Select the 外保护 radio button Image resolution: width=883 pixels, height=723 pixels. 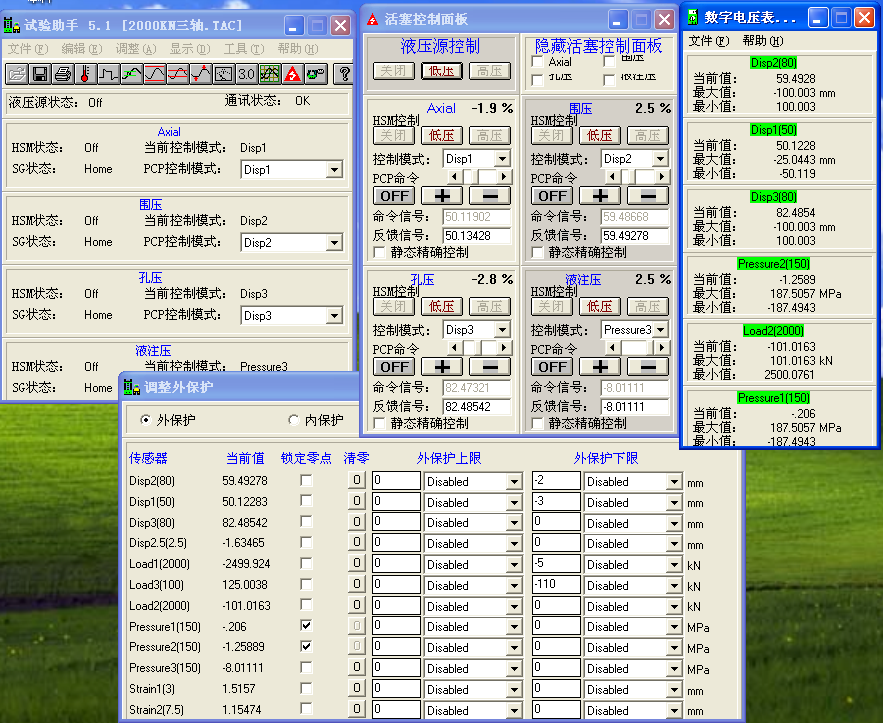pos(146,420)
